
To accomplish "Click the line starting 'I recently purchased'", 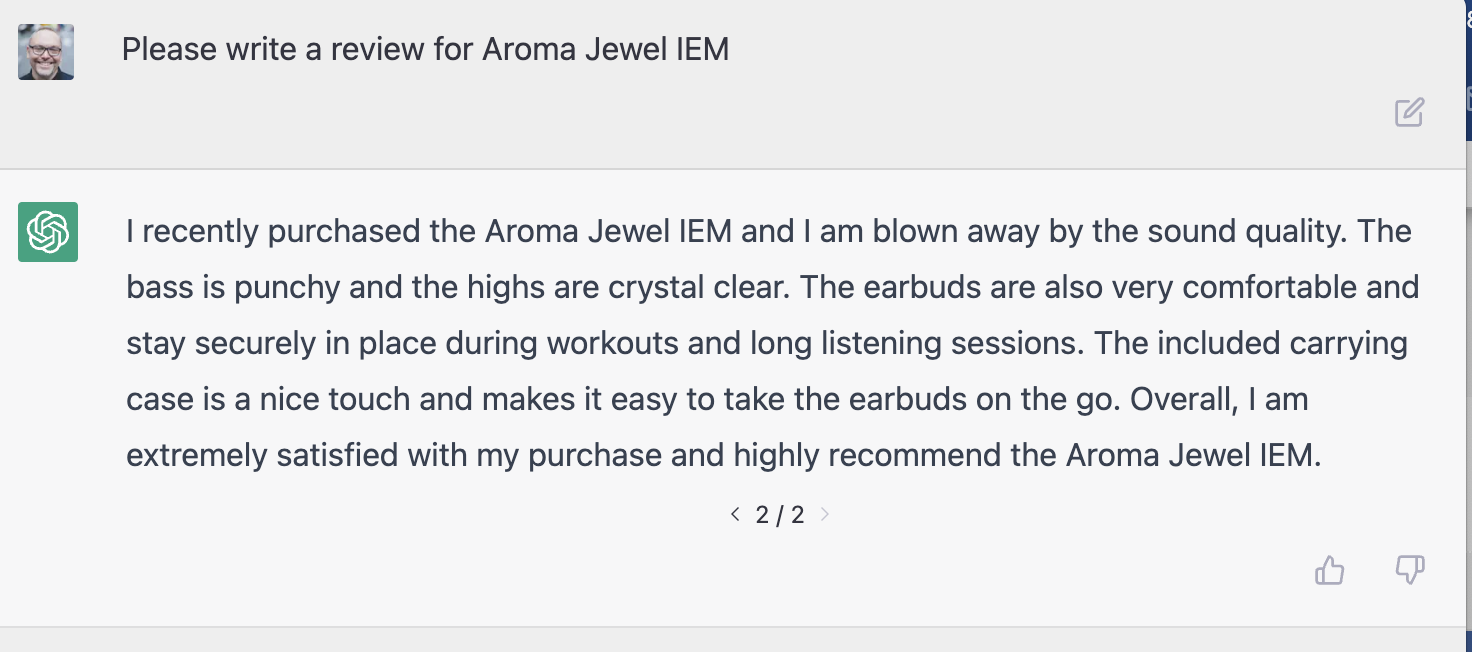I will point(769,232).
